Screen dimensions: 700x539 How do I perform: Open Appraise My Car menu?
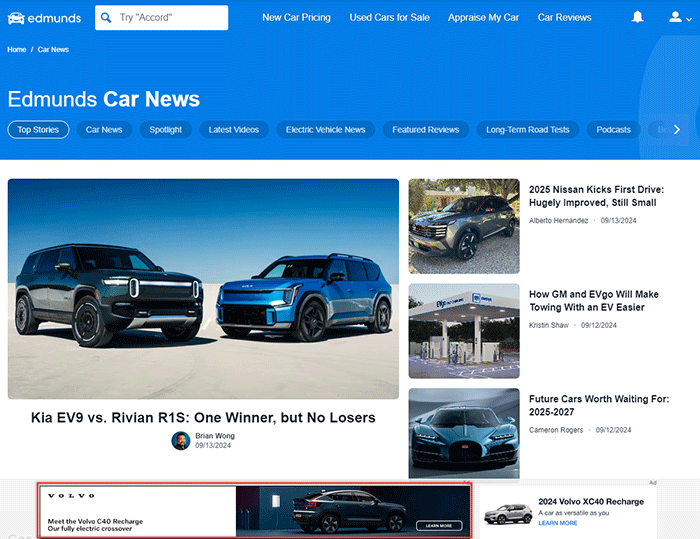(483, 17)
